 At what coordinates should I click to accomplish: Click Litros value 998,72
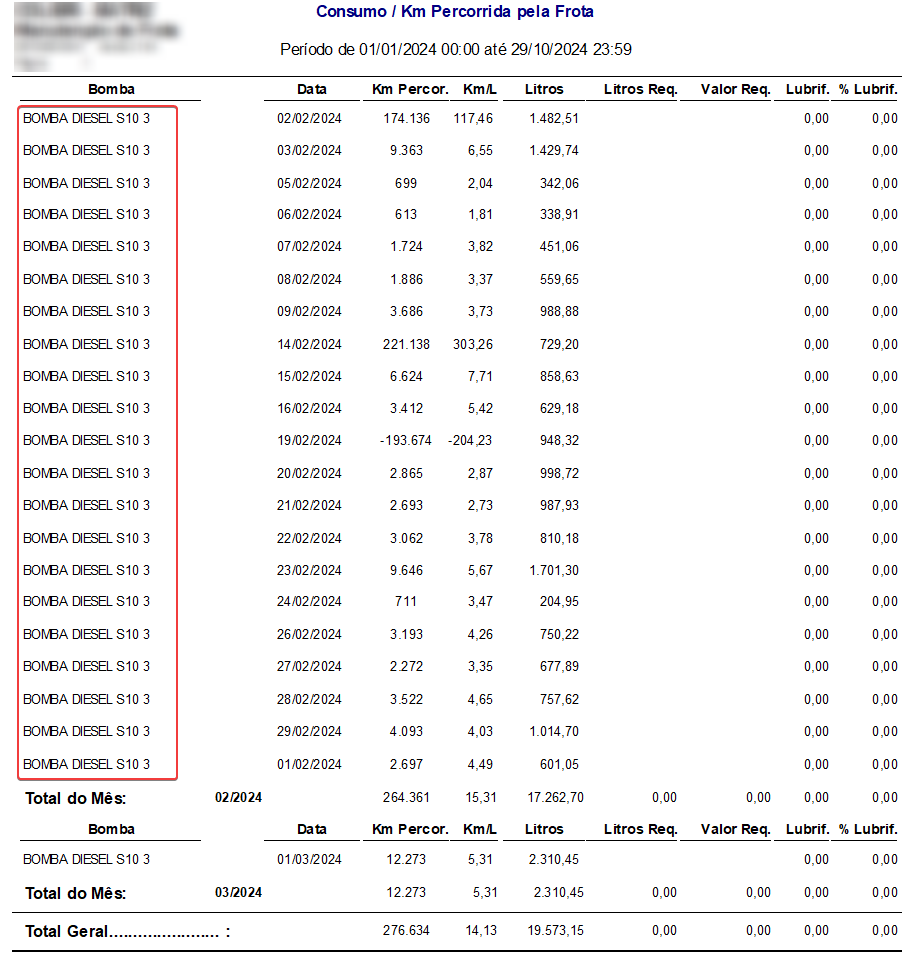pyautogui.click(x=559, y=474)
